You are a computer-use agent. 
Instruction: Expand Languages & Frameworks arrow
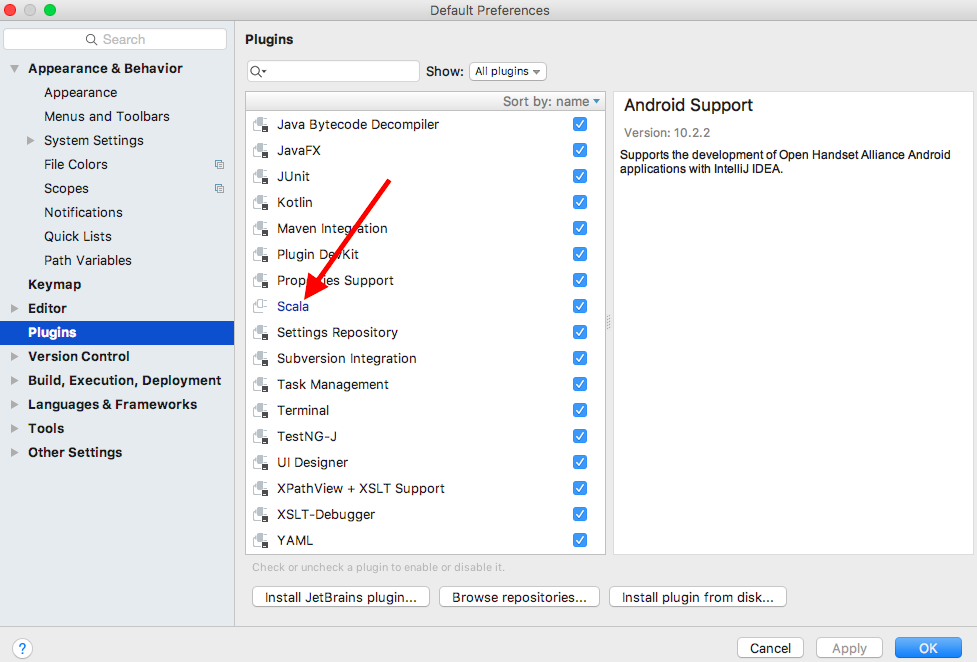(14, 405)
